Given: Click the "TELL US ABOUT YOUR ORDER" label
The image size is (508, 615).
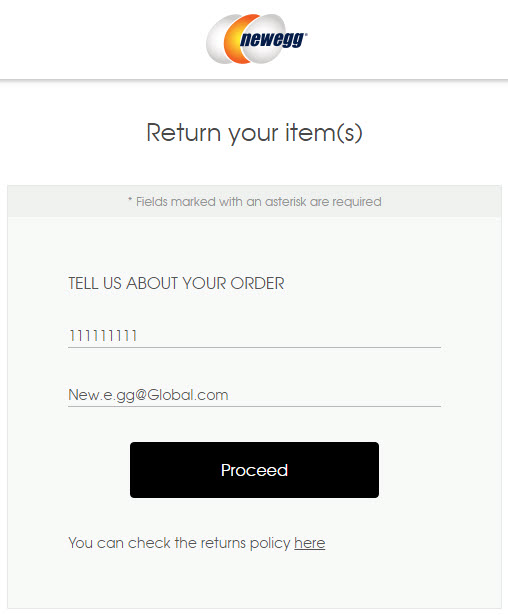Looking at the screenshot, I should (176, 283).
